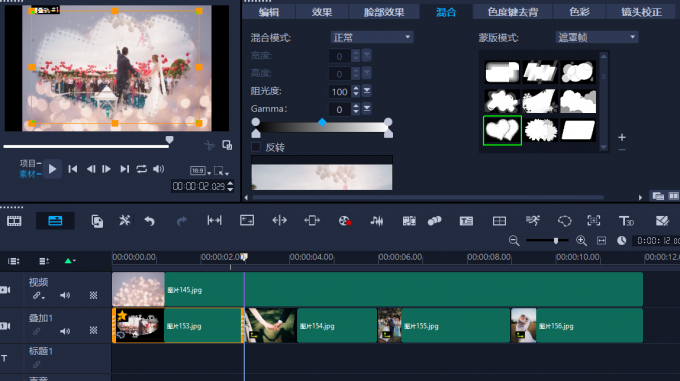Zoom in the timeline

pos(581,241)
